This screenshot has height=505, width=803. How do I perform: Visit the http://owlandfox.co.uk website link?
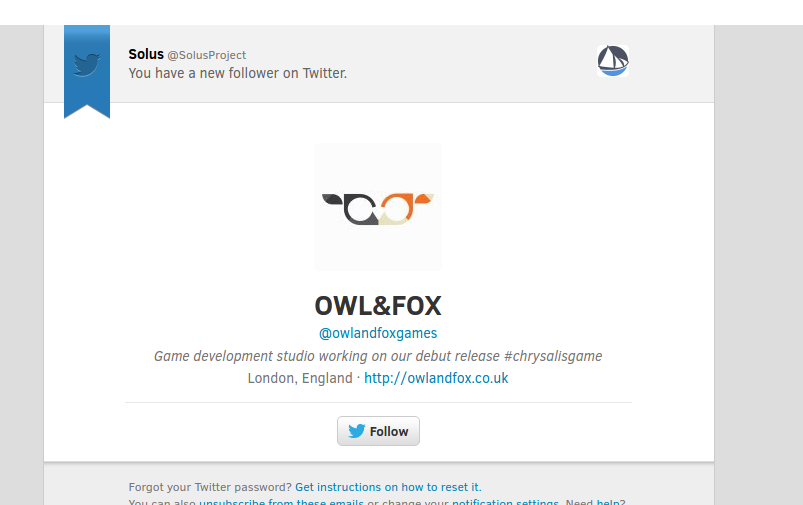click(436, 378)
